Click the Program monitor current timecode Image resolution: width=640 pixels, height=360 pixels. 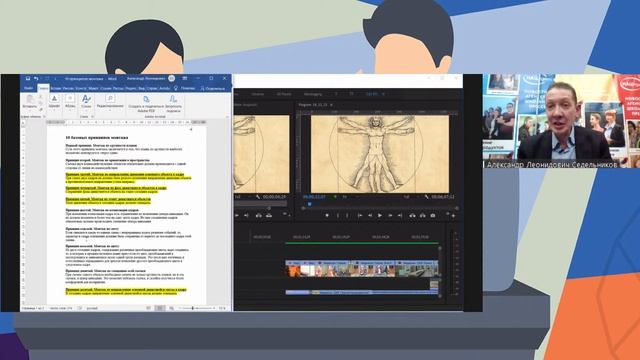(x=314, y=197)
